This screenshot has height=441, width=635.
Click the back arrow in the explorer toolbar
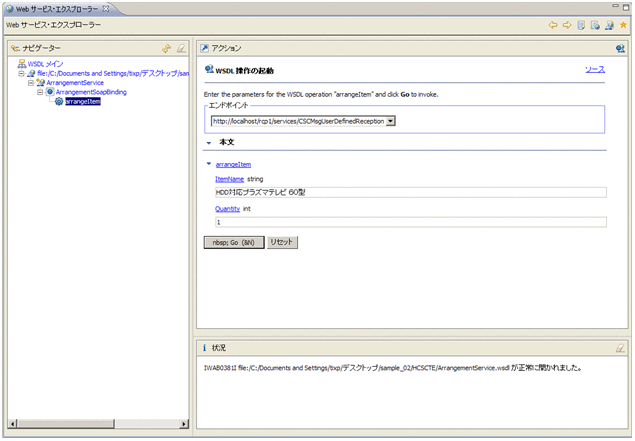[x=552, y=25]
